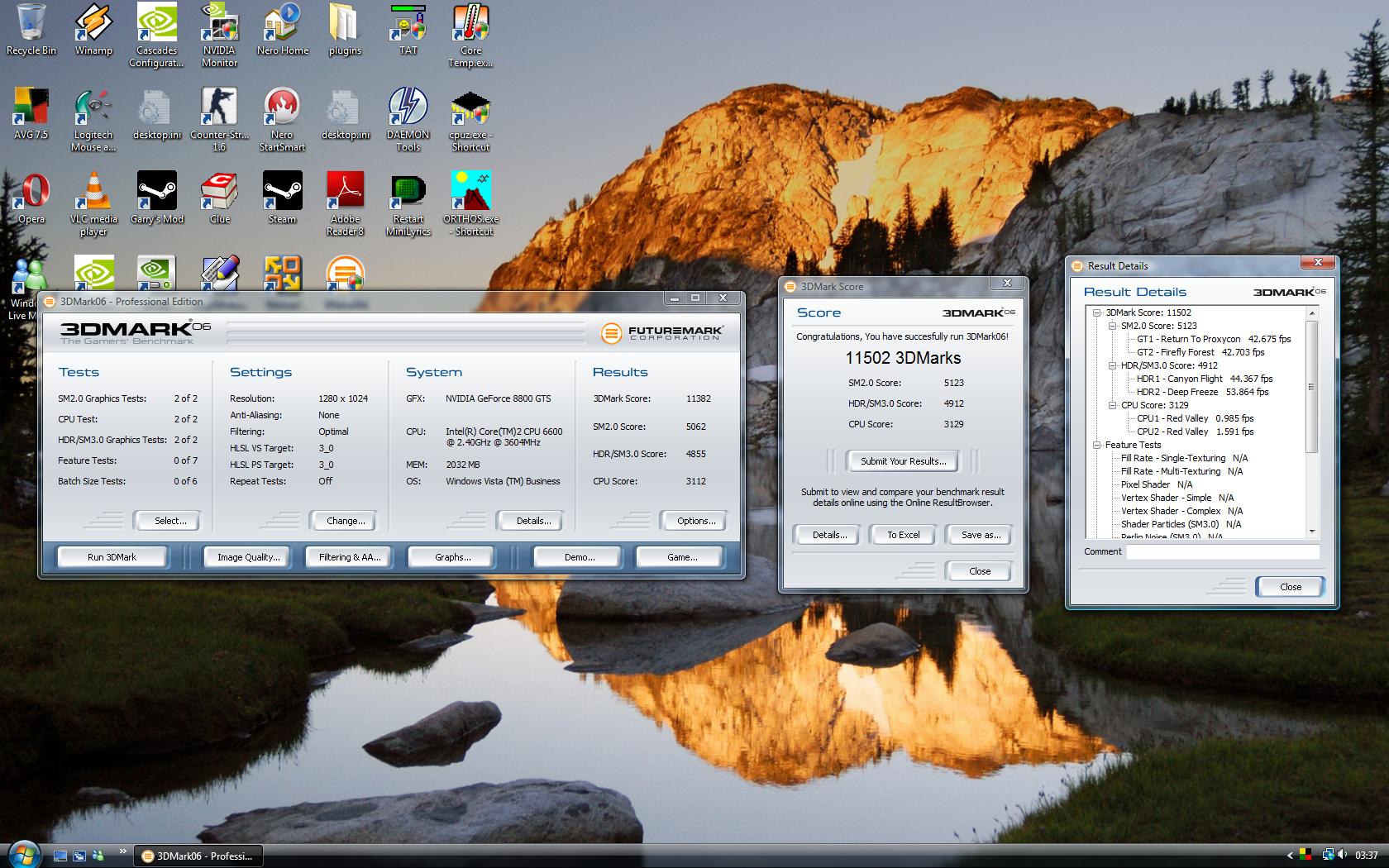Launch ORTHOS.exe shortcut icon
This screenshot has height=868, width=1389.
coord(471,203)
